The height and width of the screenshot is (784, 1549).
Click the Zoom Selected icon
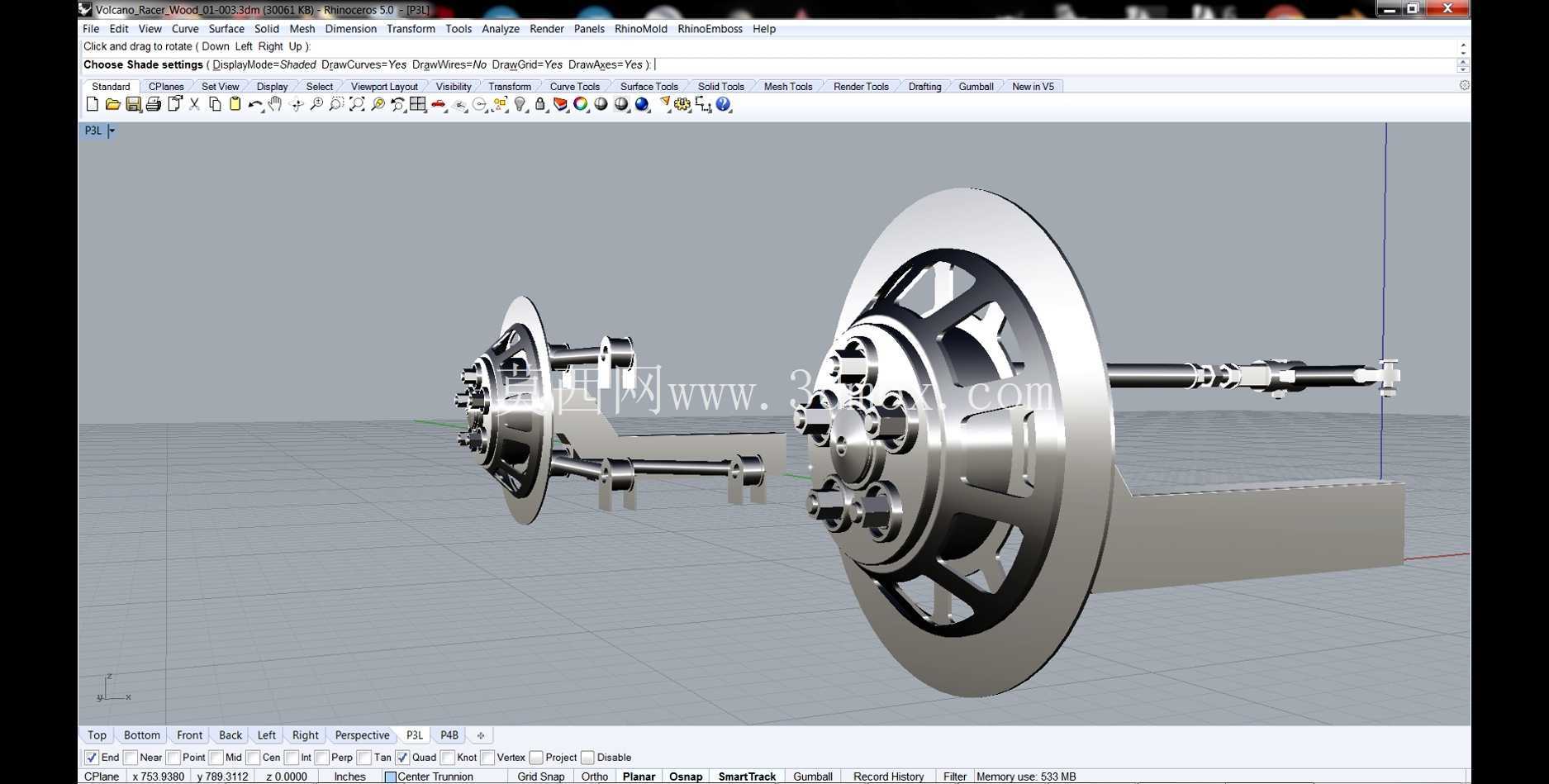tap(378, 104)
